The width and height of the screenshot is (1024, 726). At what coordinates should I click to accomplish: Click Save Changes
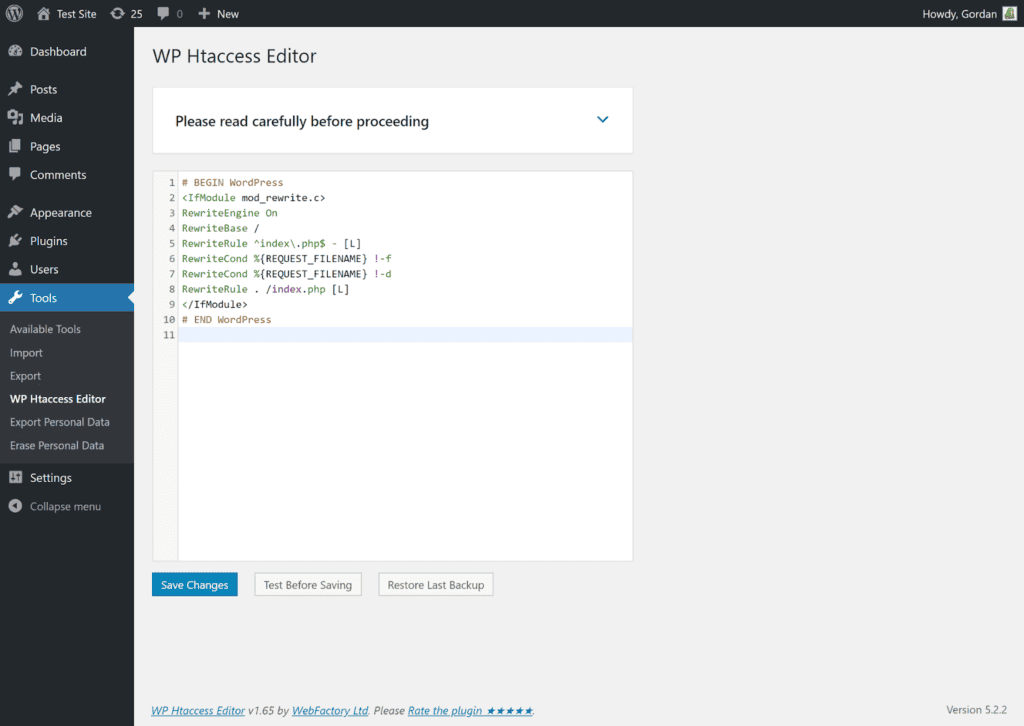(x=194, y=584)
